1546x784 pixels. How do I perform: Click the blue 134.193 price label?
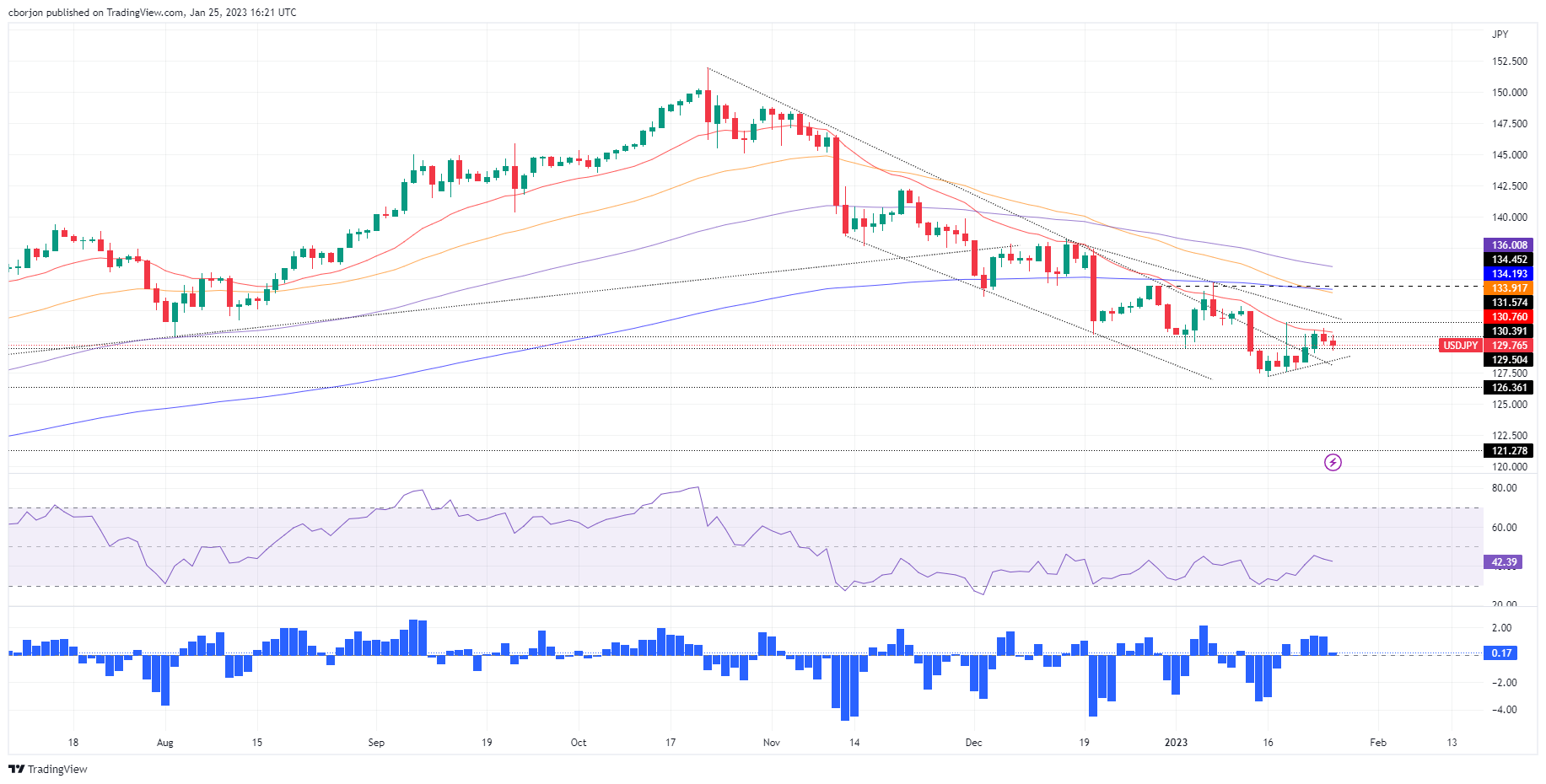coord(1508,274)
